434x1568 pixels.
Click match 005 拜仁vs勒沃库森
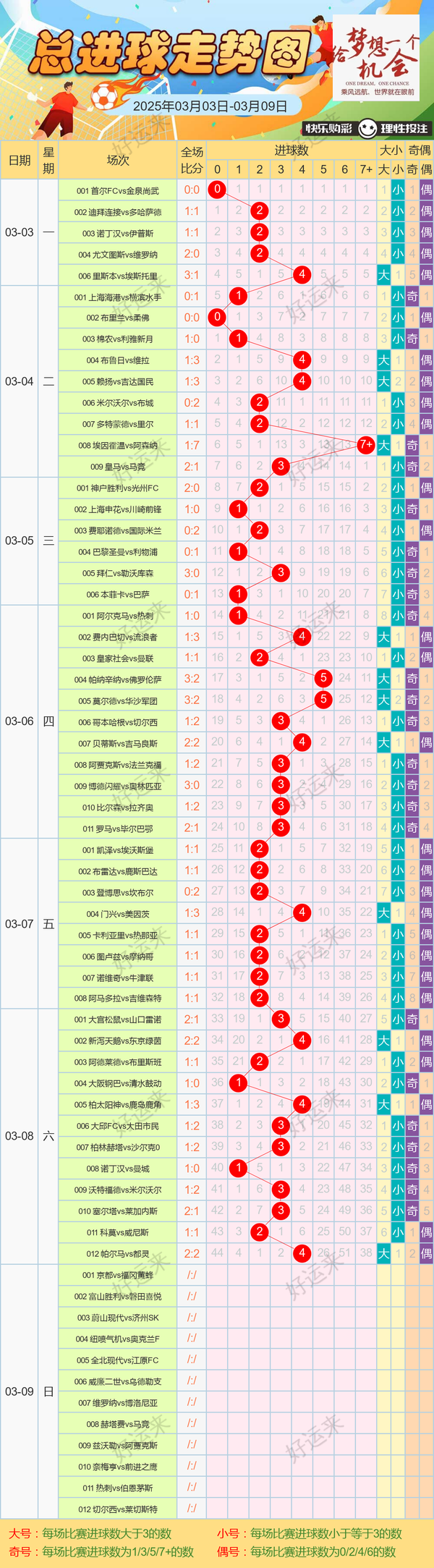[x=118, y=573]
